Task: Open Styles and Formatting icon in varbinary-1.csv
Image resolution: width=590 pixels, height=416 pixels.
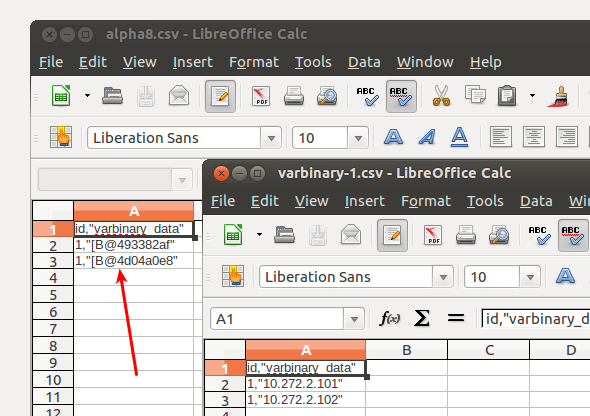Action: 233,276
